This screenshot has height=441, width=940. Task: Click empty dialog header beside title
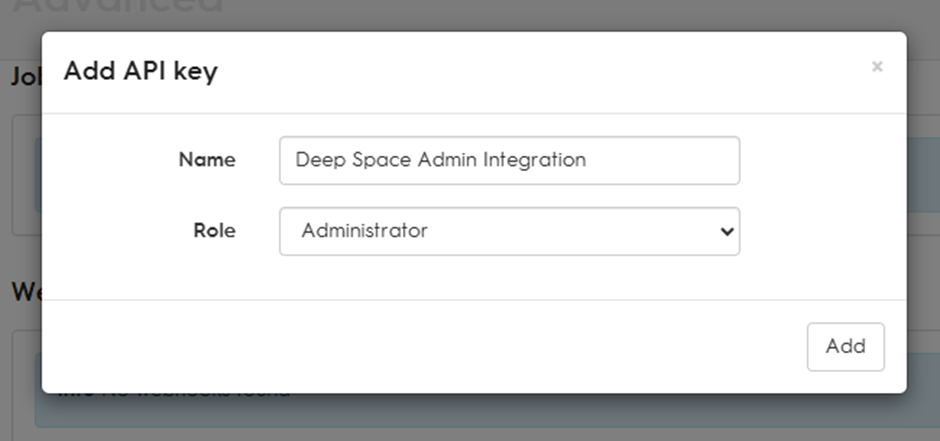(x=540, y=71)
